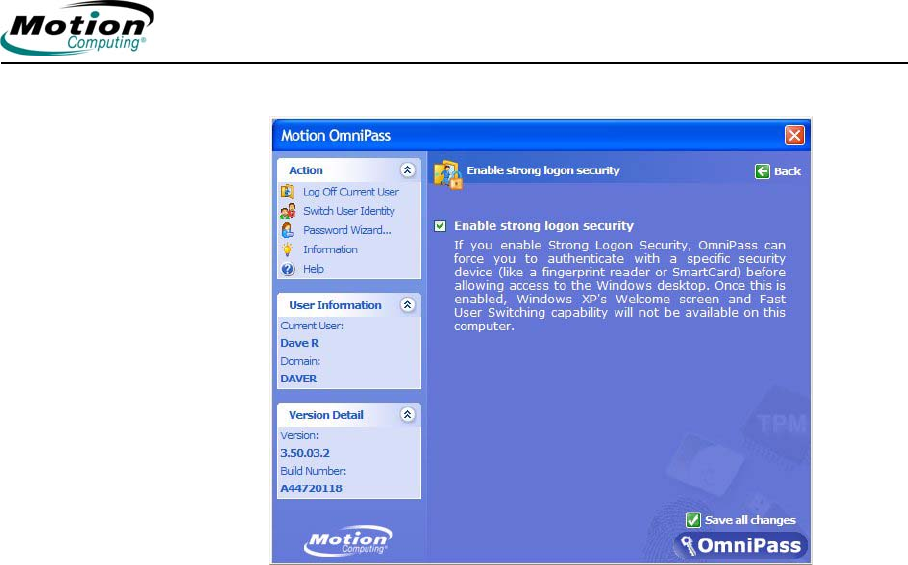
Task: Click the Help question mark icon
Action: click(288, 269)
